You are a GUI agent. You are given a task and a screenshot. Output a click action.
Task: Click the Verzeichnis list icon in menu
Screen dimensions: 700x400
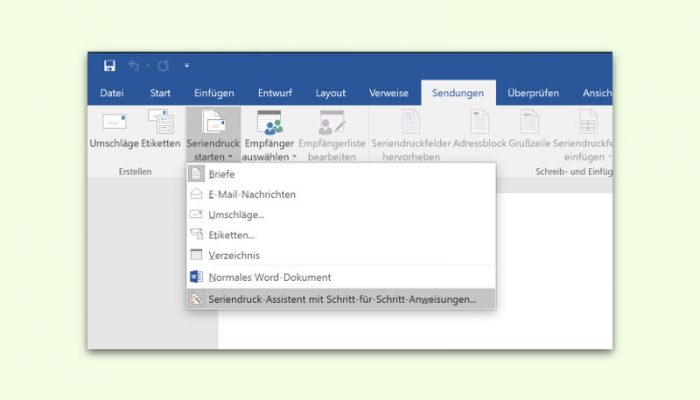point(196,254)
